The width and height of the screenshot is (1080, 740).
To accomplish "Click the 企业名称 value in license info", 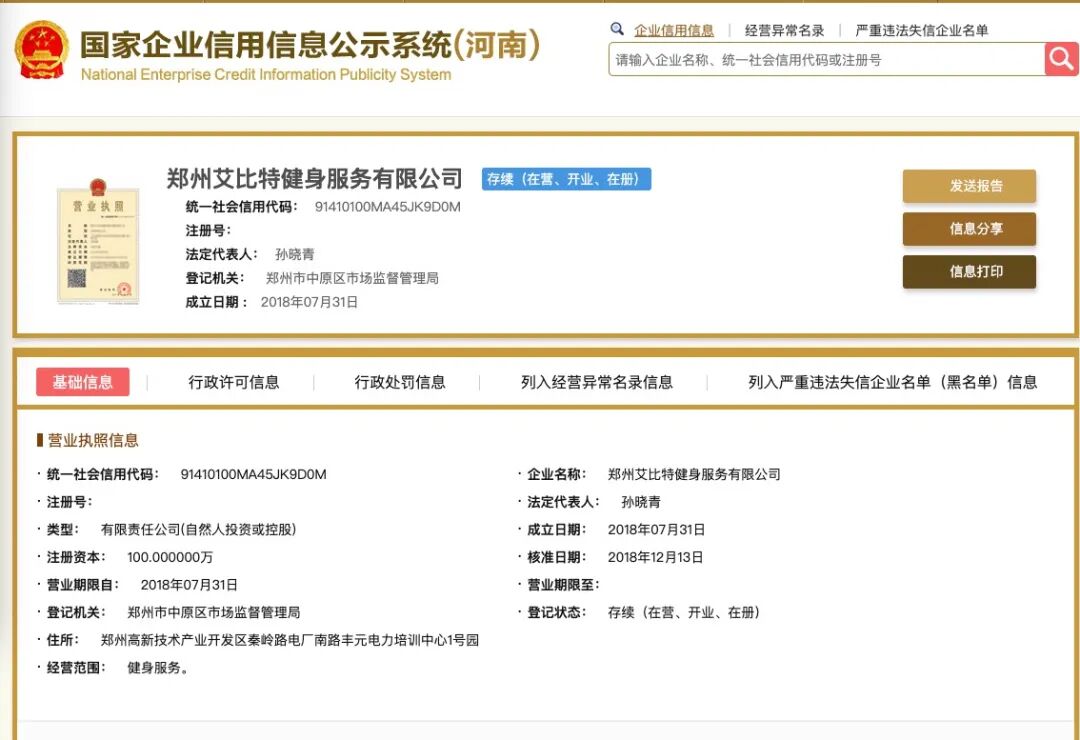I will pyautogui.click(x=694, y=474).
